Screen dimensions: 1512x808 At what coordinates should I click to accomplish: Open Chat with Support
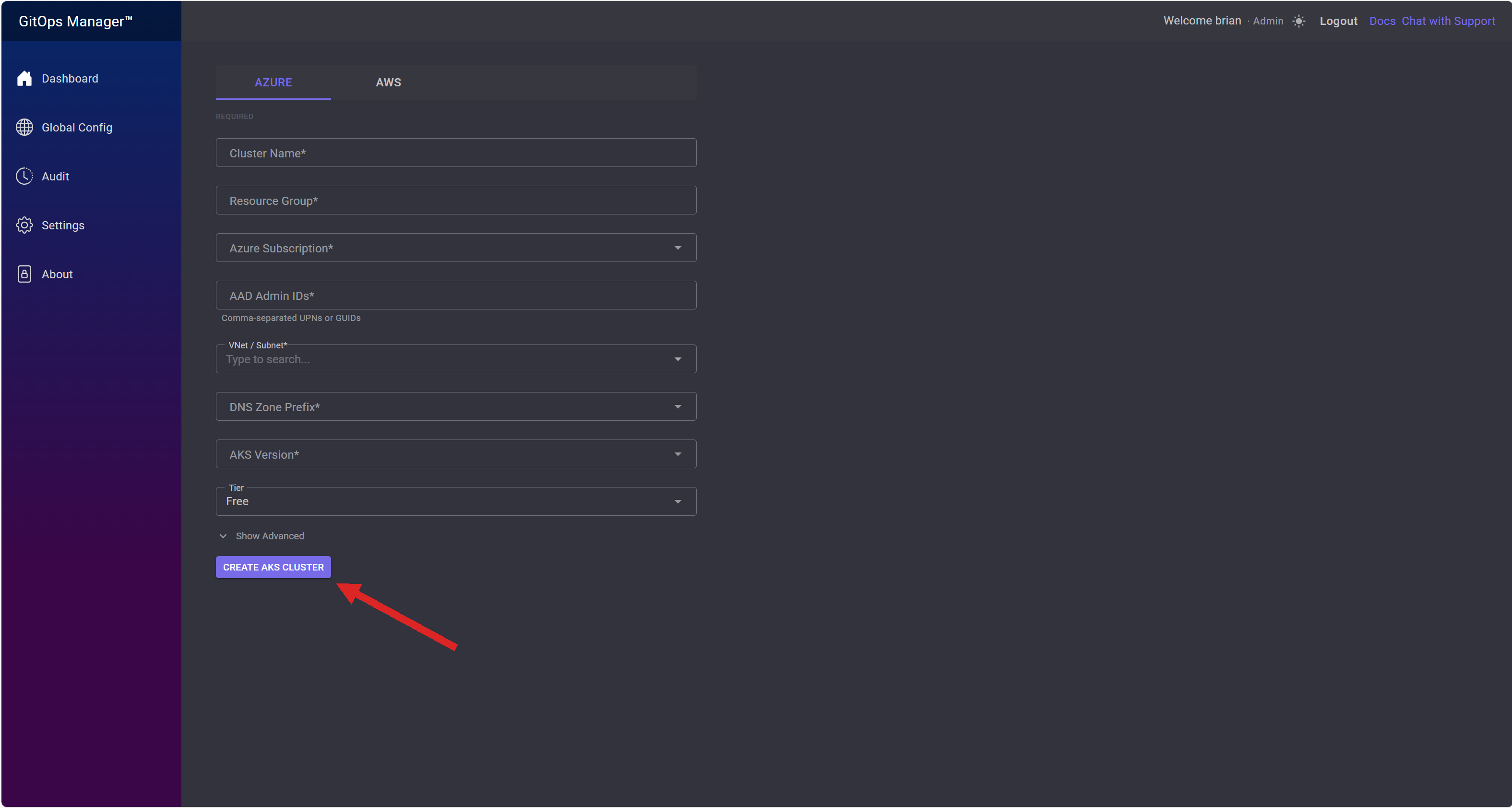(x=1448, y=21)
